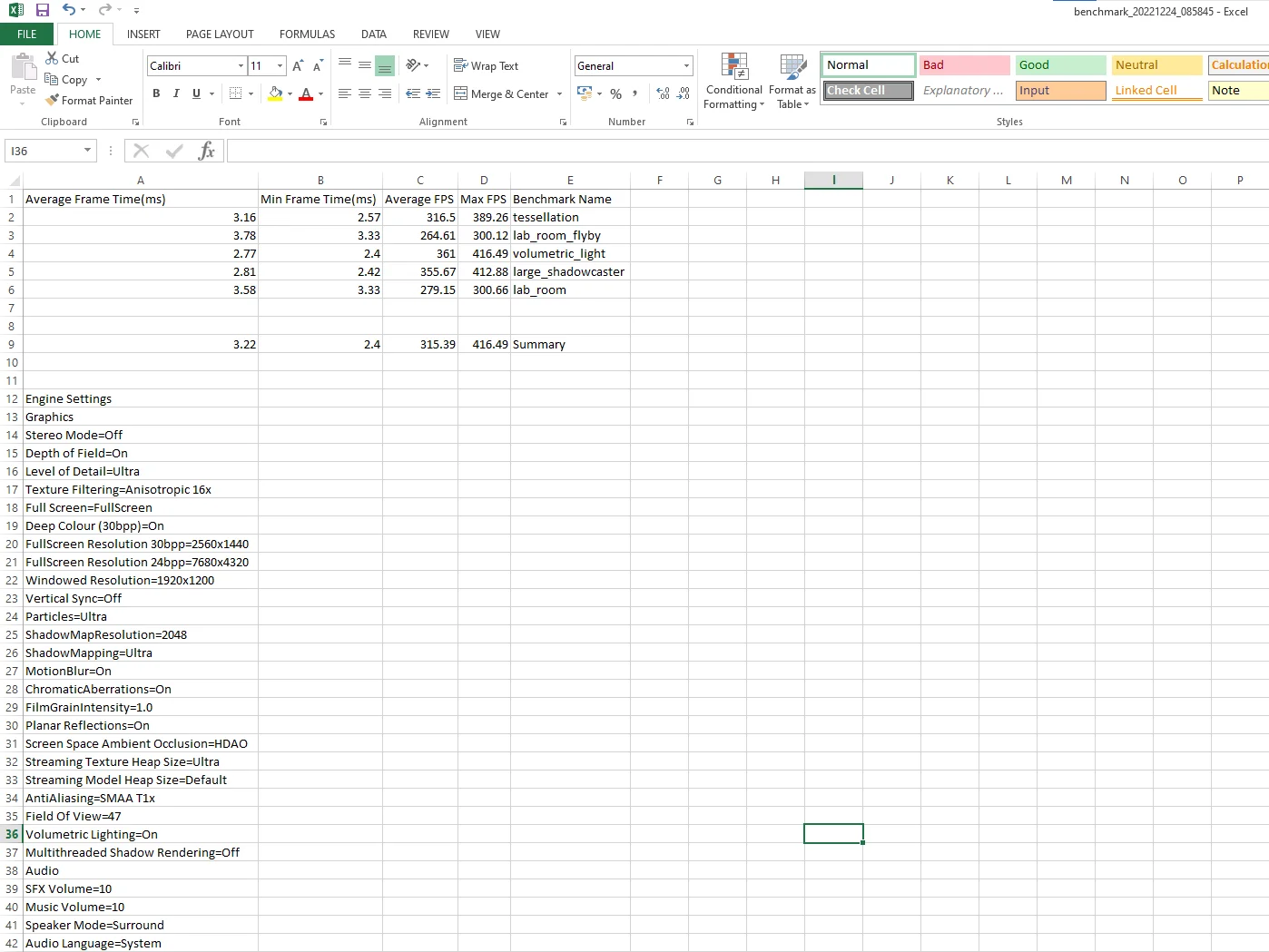1269x952 pixels.
Task: Toggle italic formatting
Action: 176,93
